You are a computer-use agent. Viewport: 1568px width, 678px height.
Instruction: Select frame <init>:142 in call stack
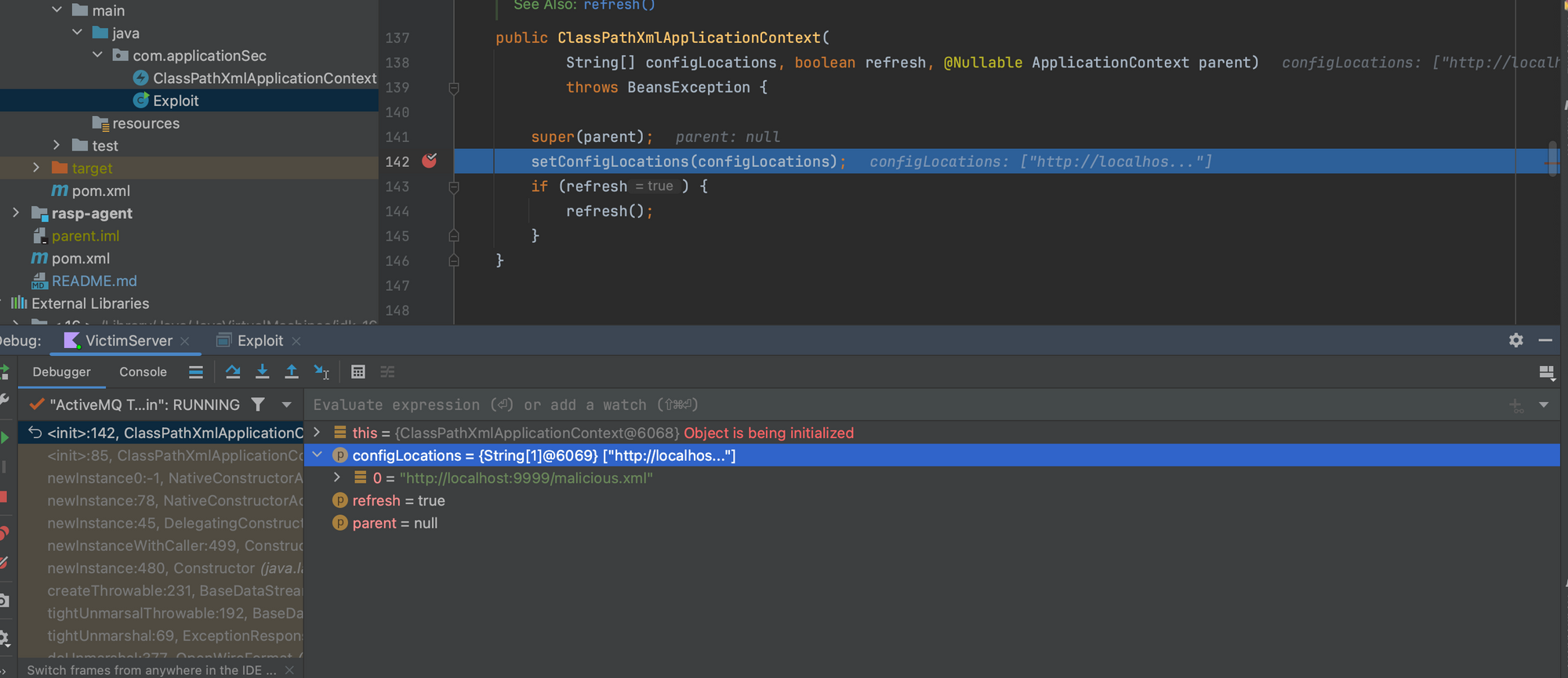click(x=161, y=433)
